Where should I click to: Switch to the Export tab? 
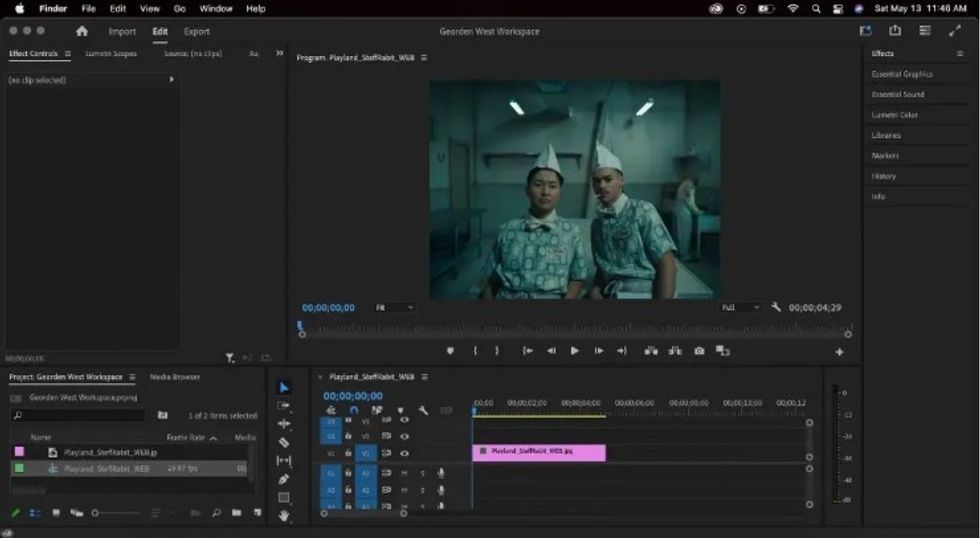pos(197,31)
